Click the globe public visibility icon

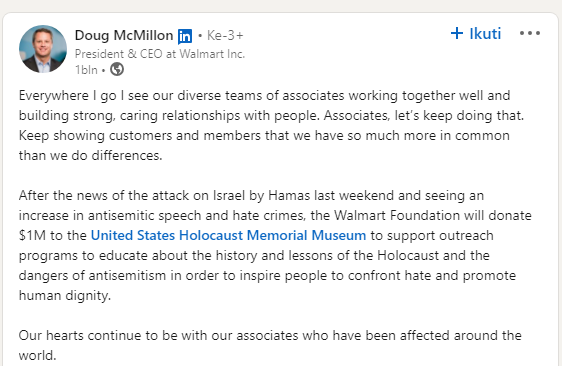coord(117,69)
